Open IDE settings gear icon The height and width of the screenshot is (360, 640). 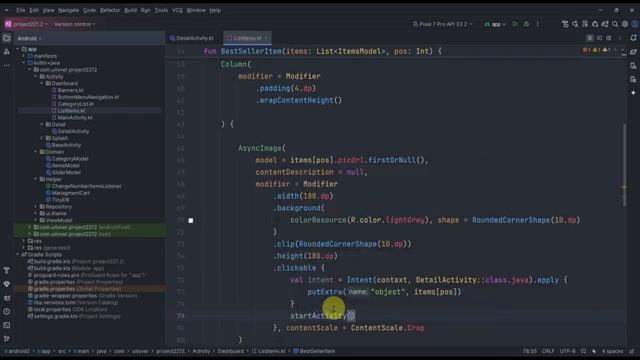pos(625,24)
